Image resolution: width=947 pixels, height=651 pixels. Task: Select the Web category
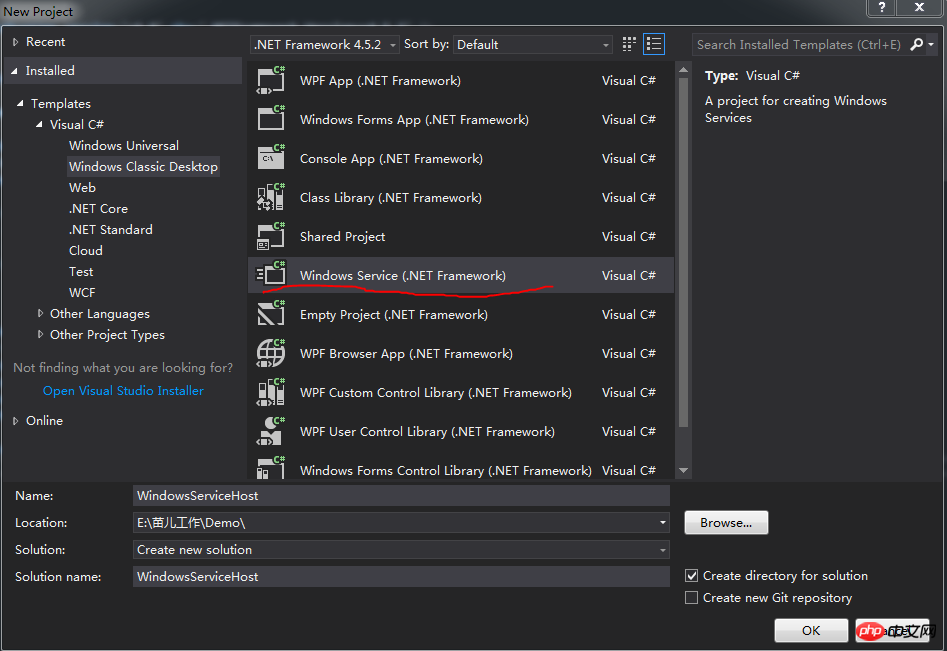pos(82,188)
